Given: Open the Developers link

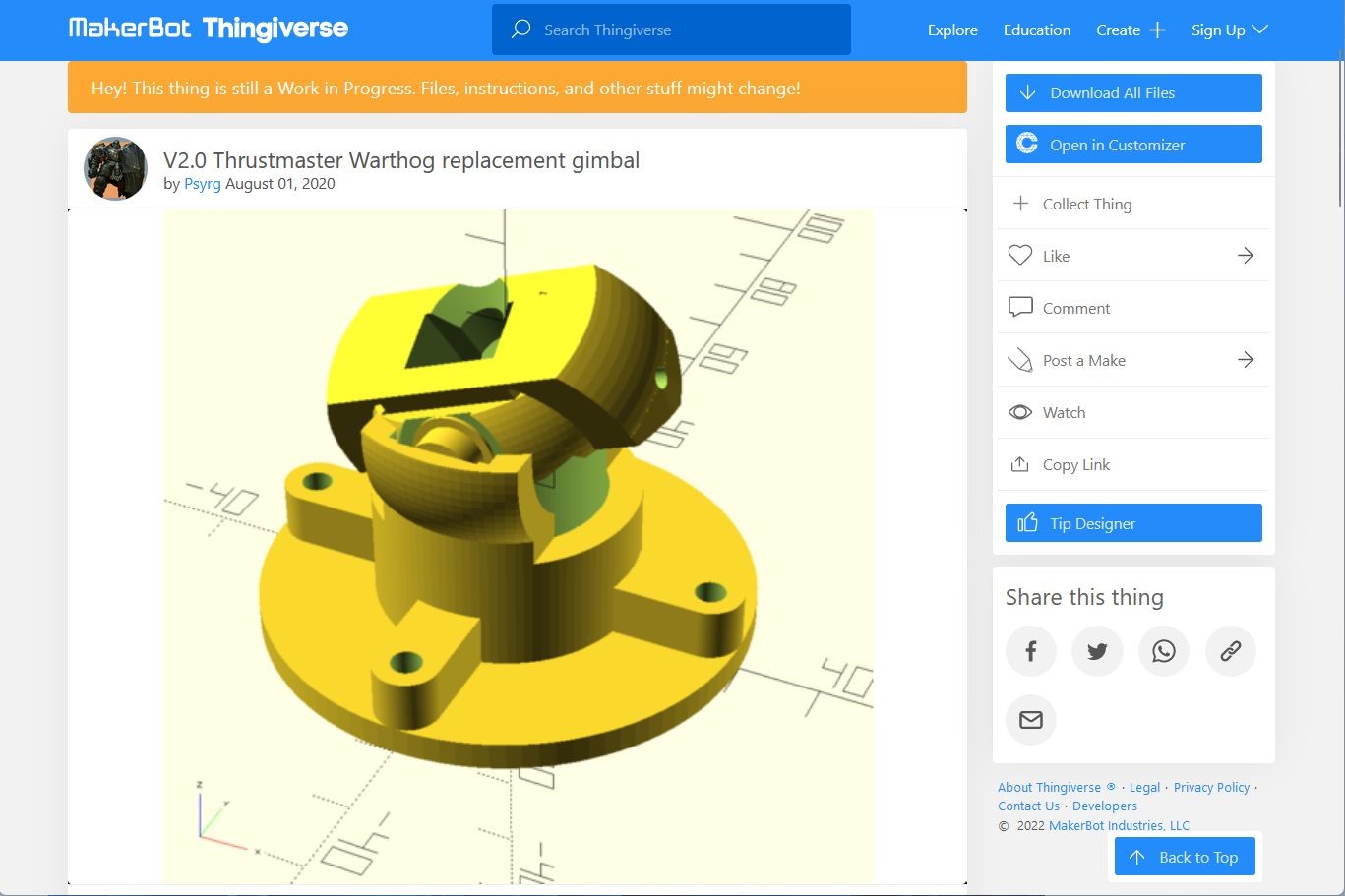Looking at the screenshot, I should (1105, 806).
